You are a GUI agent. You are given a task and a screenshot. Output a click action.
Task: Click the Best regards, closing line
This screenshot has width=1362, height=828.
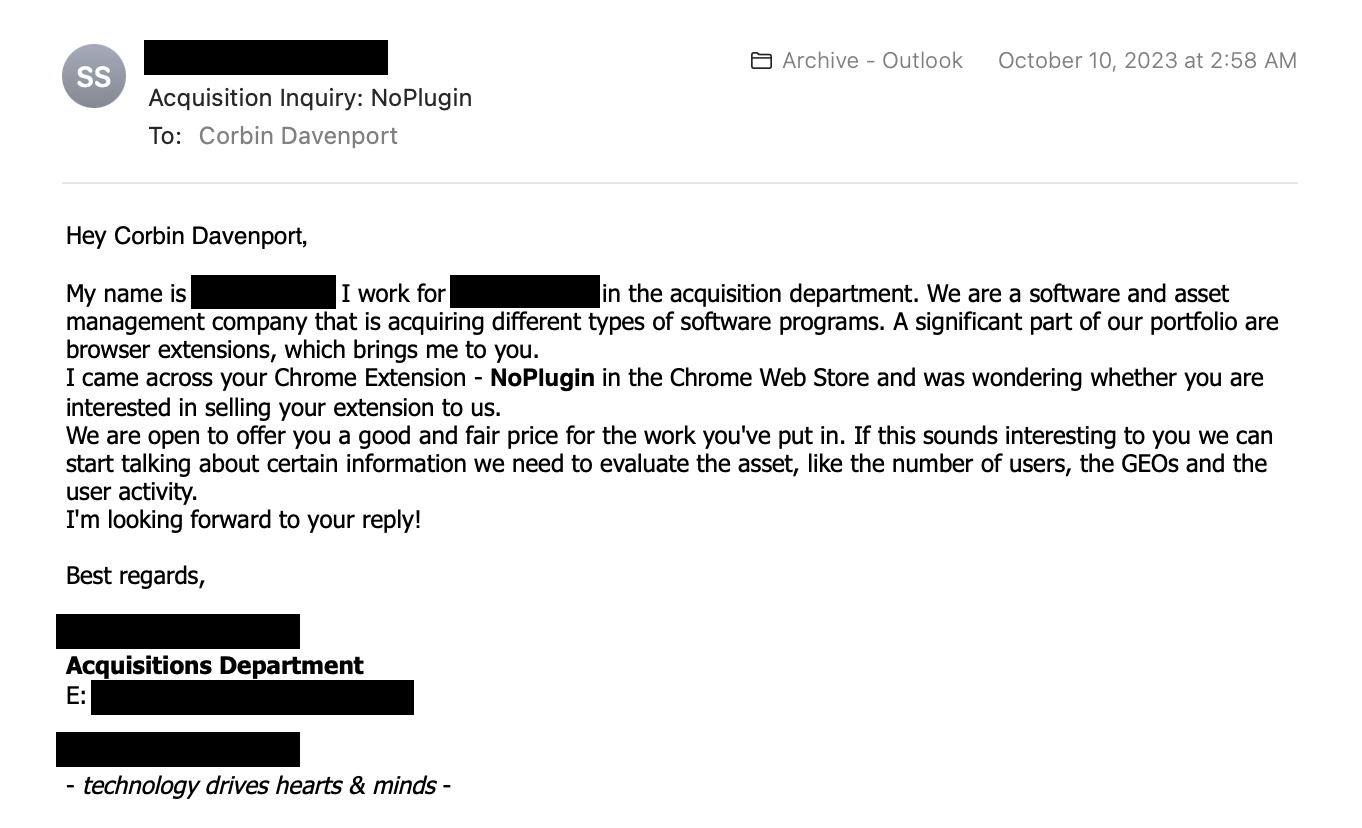tap(135, 575)
